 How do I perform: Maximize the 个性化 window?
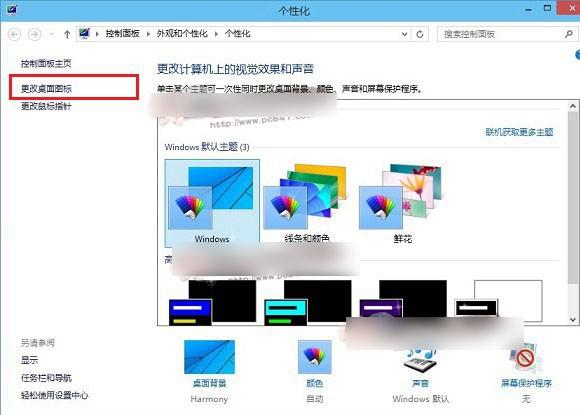coord(547,8)
